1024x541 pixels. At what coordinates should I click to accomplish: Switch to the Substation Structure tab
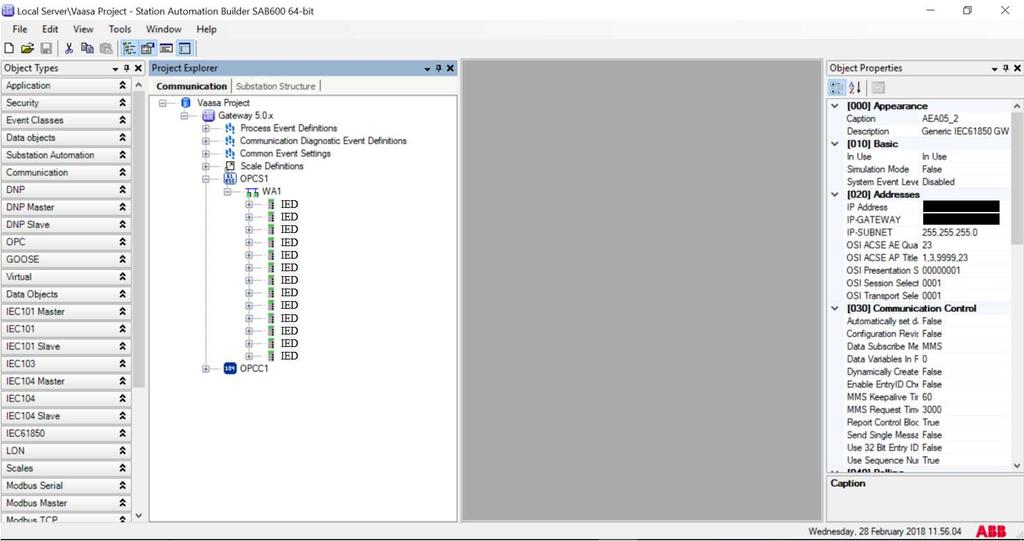click(x=276, y=86)
